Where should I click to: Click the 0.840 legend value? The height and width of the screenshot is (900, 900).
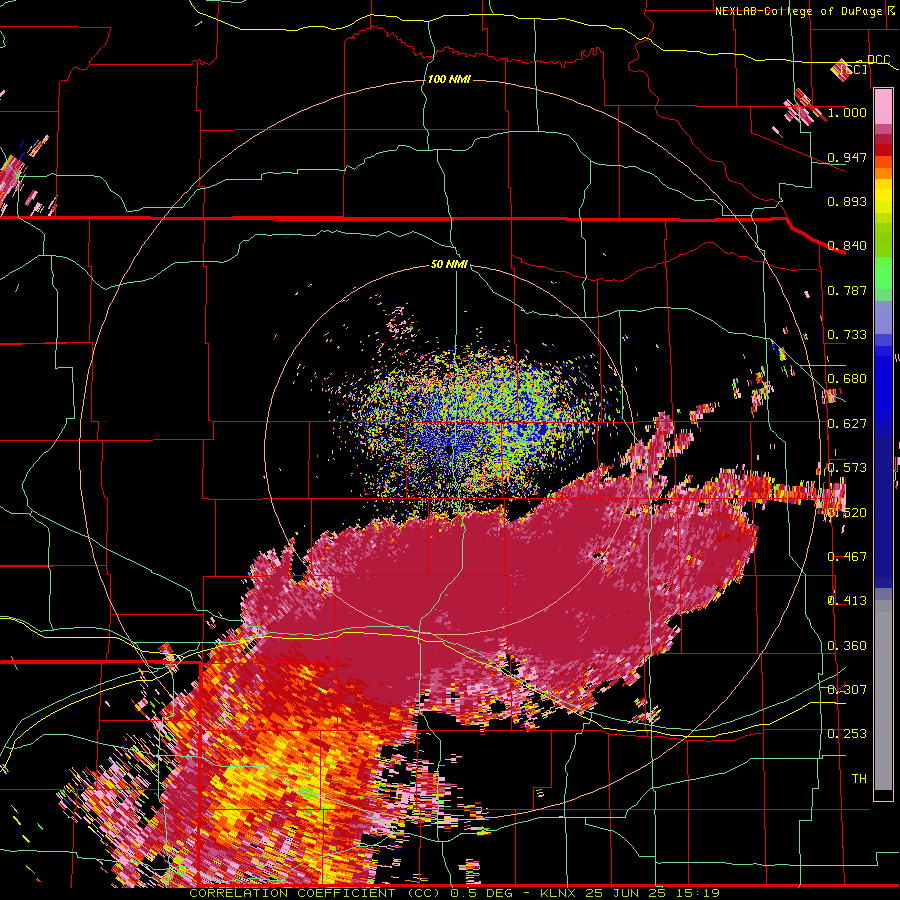tap(847, 246)
